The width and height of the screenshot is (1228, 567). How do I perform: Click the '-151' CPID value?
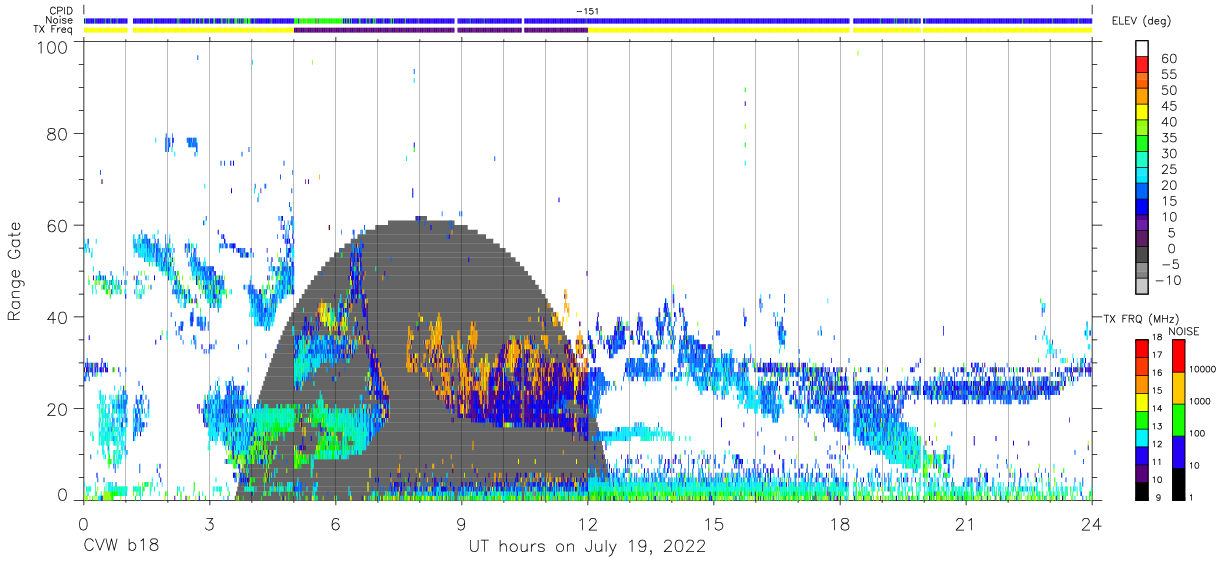tap(588, 11)
